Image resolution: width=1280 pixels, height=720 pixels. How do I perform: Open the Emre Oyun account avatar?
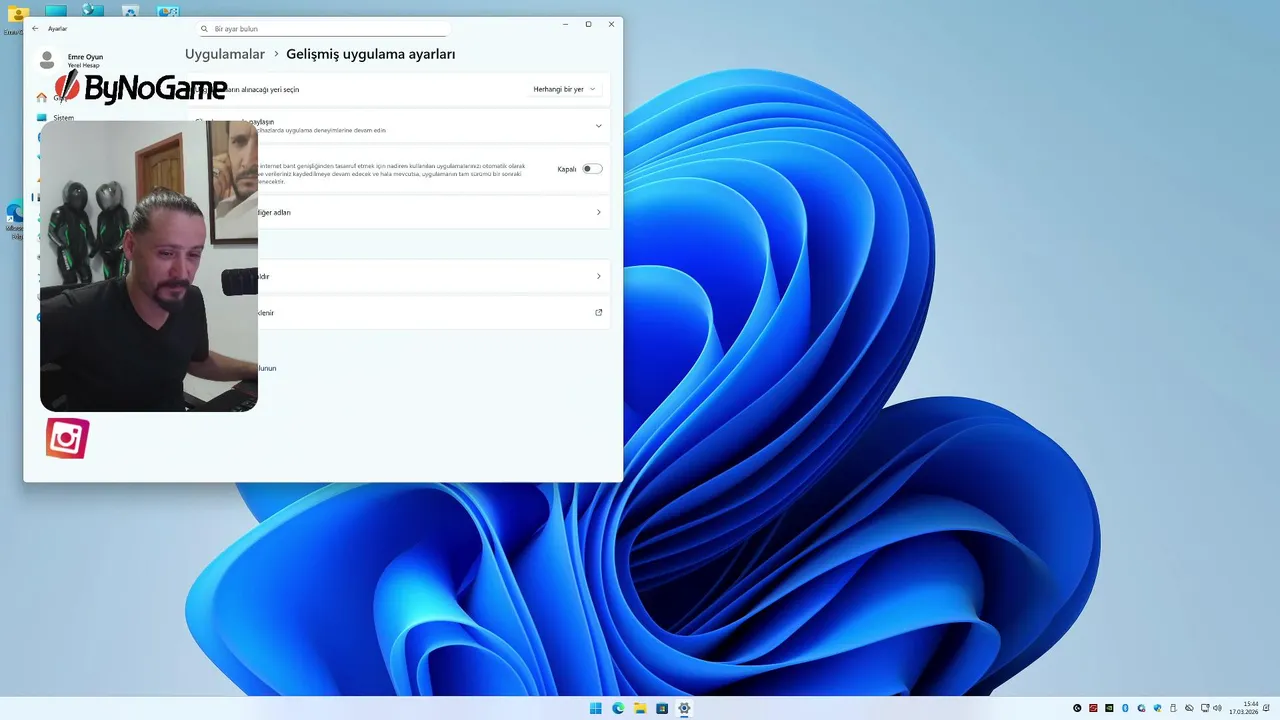click(47, 60)
